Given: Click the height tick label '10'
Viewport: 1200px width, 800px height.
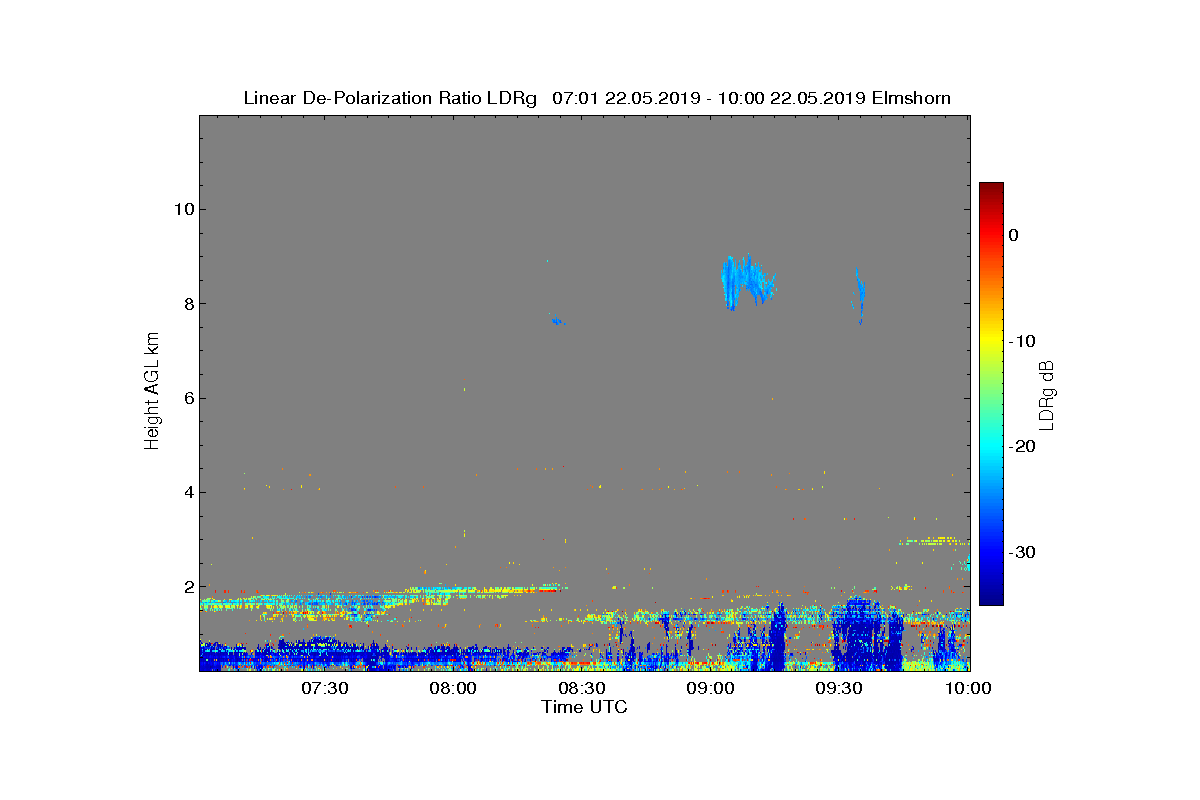Looking at the screenshot, I should pos(184,209).
